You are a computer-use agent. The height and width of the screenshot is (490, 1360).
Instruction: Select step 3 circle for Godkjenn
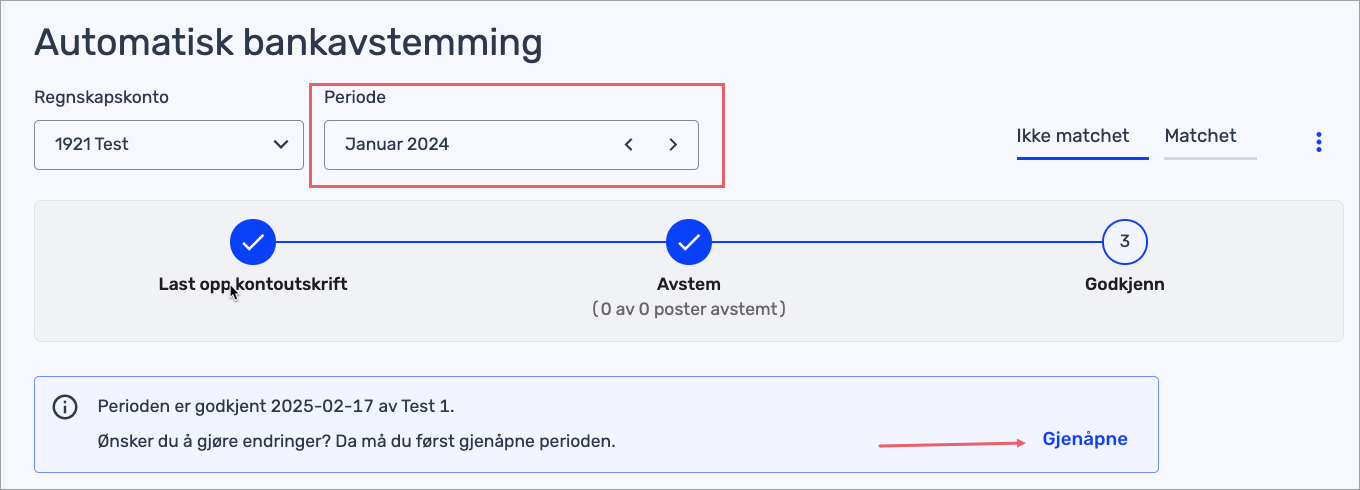tap(1125, 241)
